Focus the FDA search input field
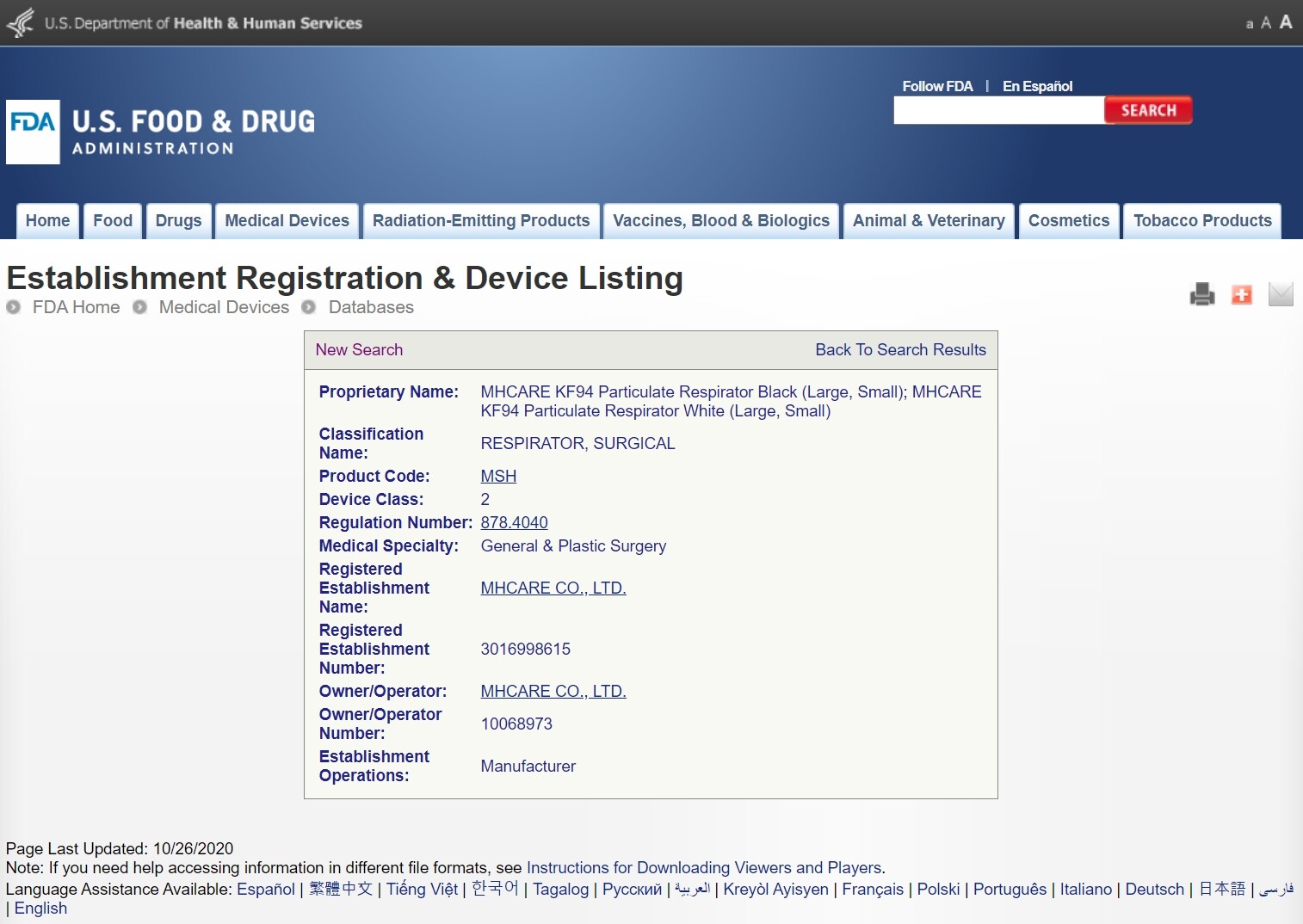The image size is (1303, 924). coord(999,110)
